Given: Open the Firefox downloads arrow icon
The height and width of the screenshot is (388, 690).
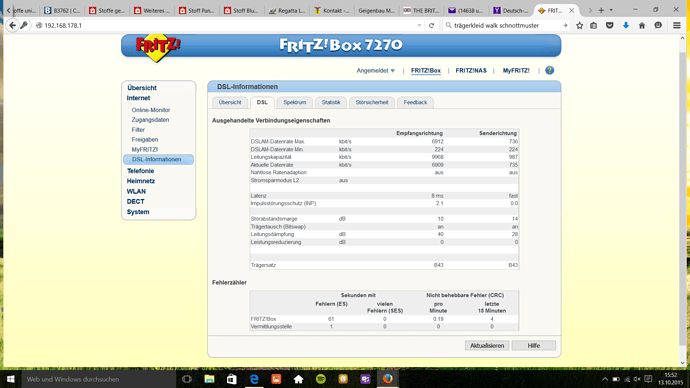Looking at the screenshot, I should [x=626, y=26].
